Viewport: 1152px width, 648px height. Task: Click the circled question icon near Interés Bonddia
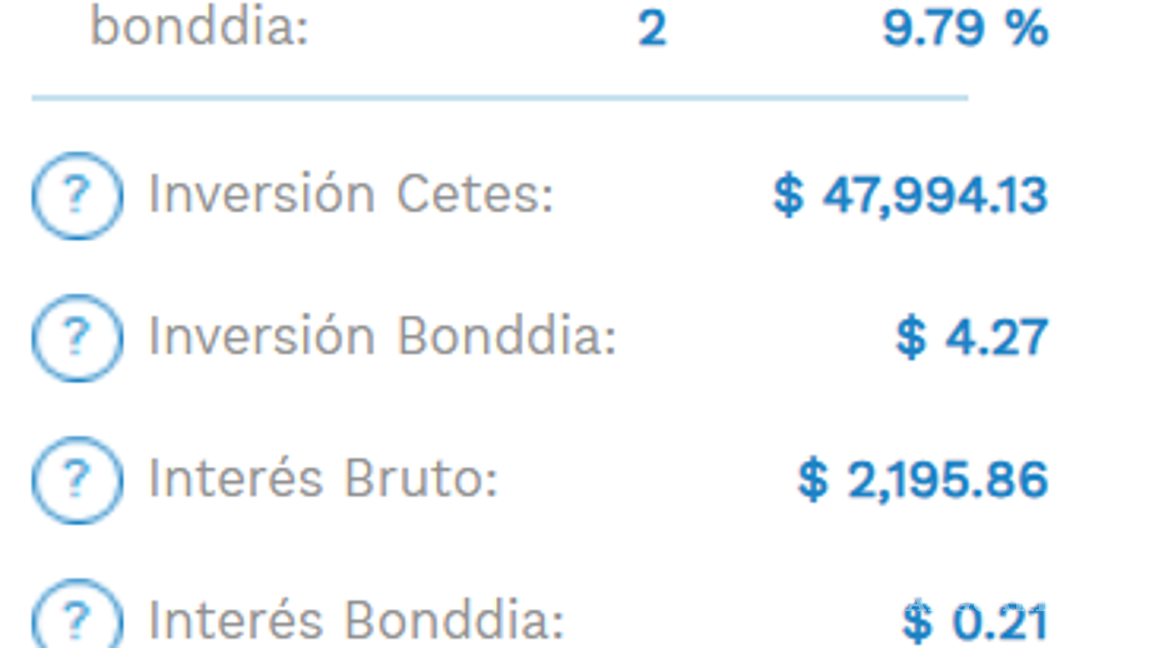(x=77, y=618)
